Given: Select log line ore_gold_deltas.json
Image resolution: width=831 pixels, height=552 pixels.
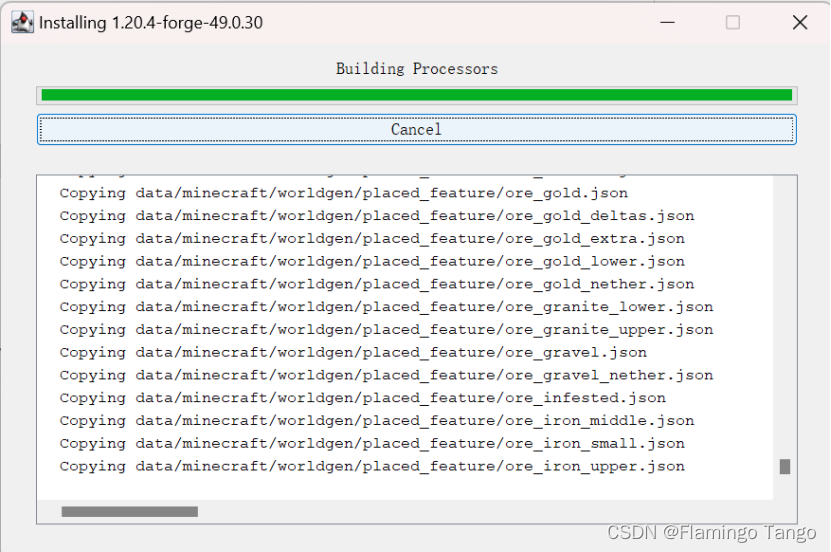Looking at the screenshot, I should click(x=377, y=216).
